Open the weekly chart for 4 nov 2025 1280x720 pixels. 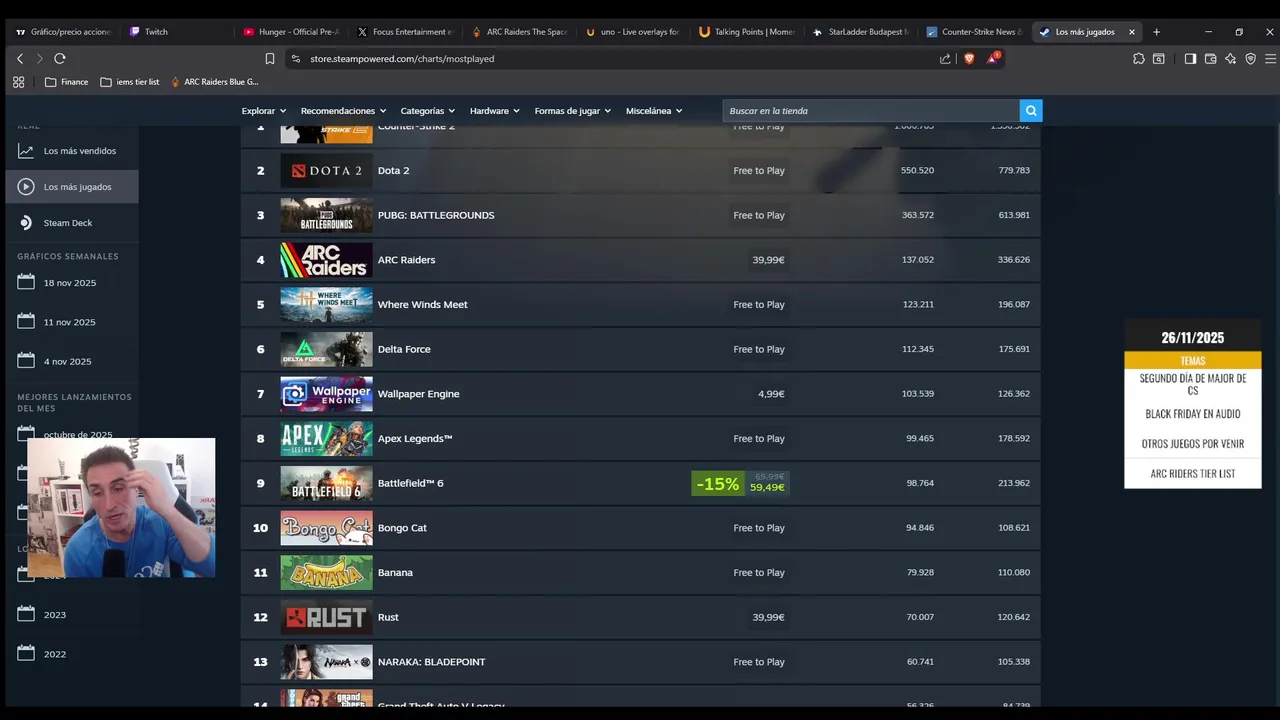(x=67, y=361)
